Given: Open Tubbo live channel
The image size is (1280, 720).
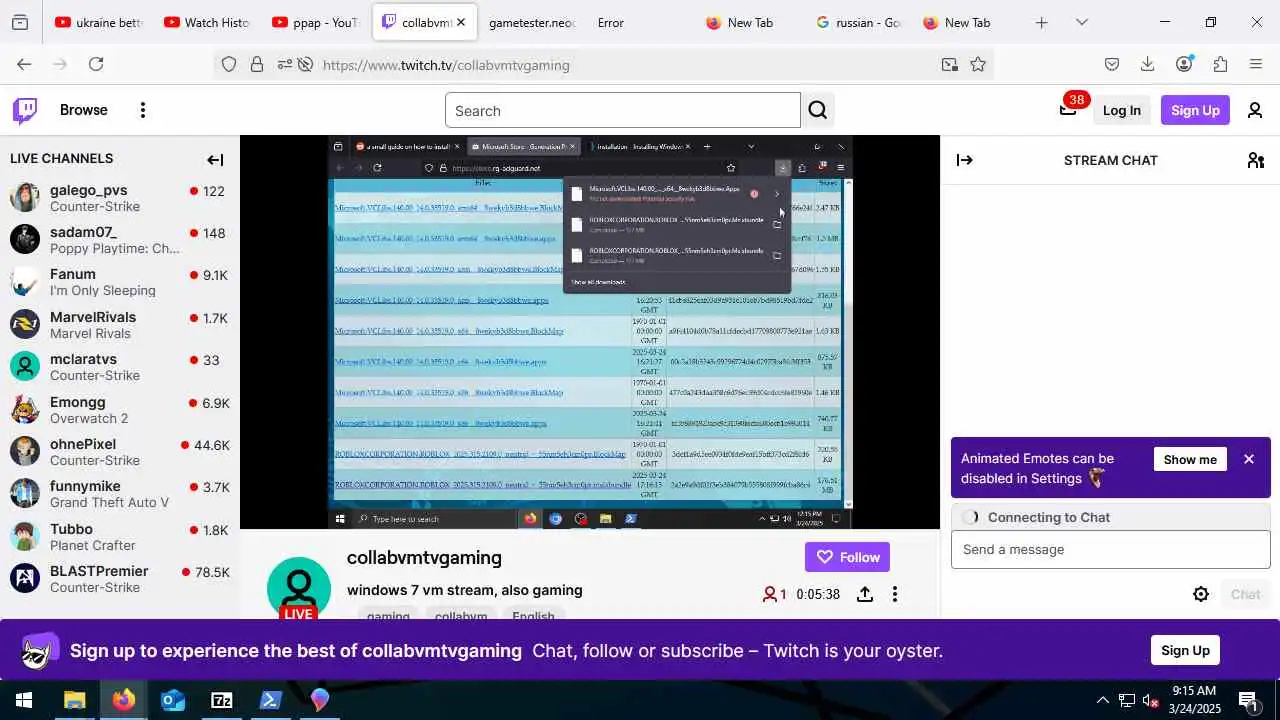Looking at the screenshot, I should pos(120,537).
